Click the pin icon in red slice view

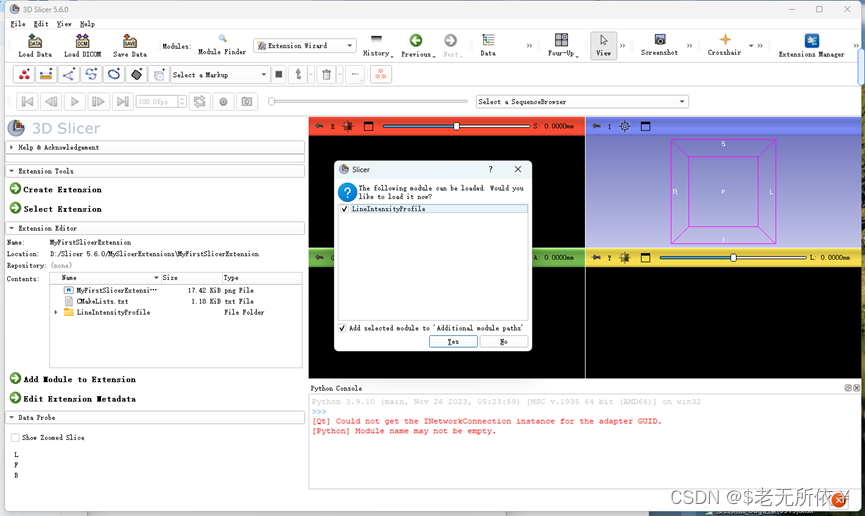coord(319,126)
